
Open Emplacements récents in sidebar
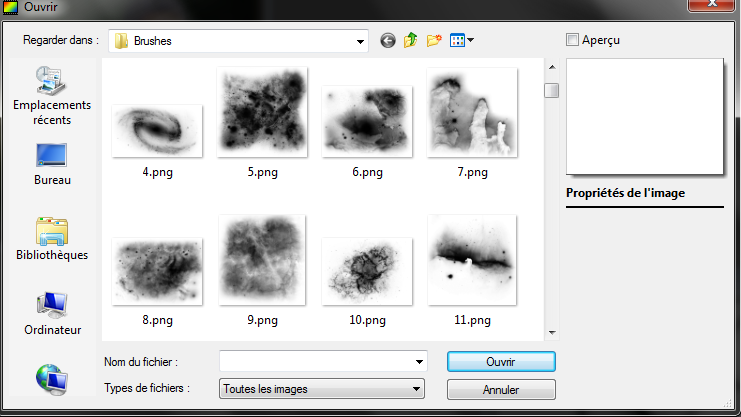[52, 96]
